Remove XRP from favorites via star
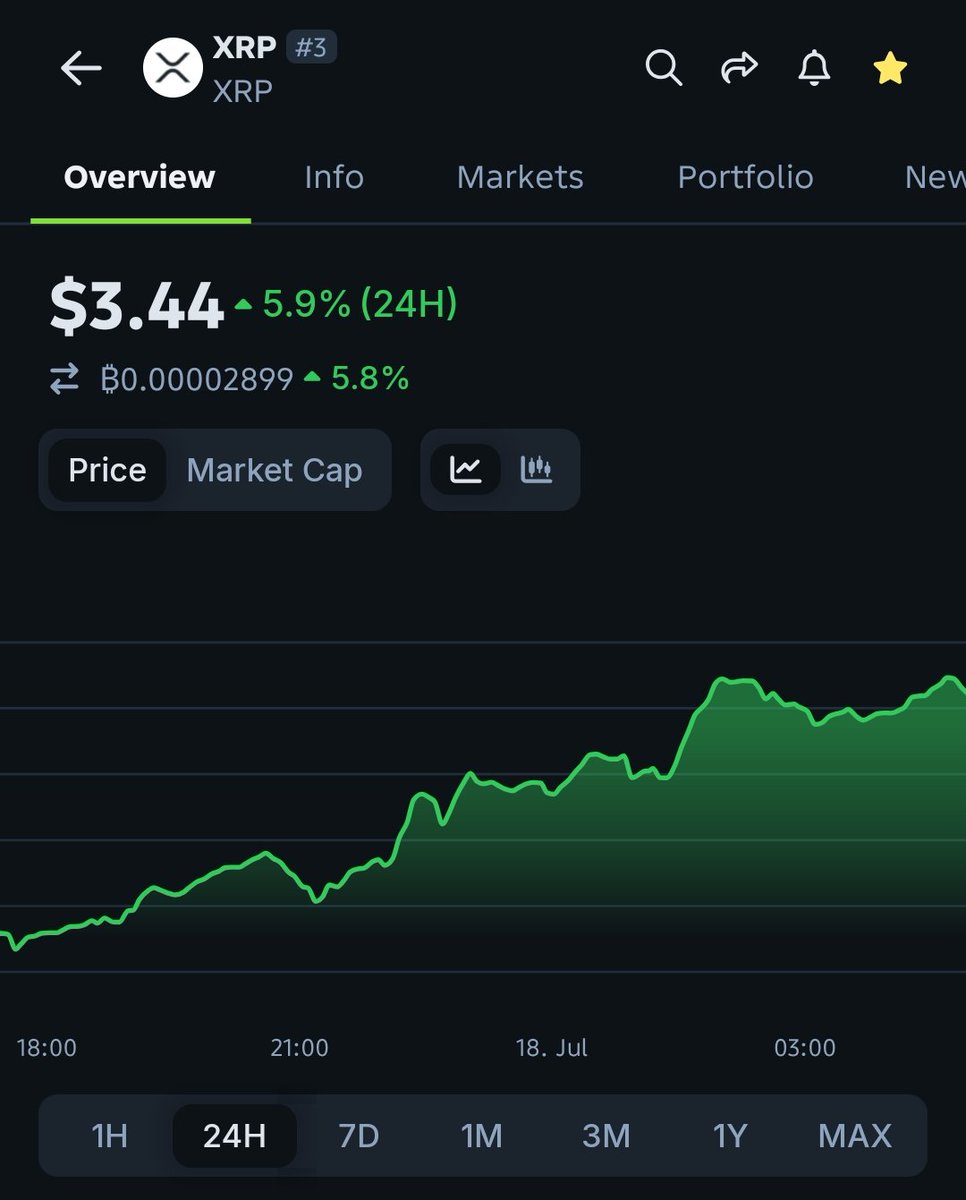The height and width of the screenshot is (1200, 966). click(x=889, y=68)
